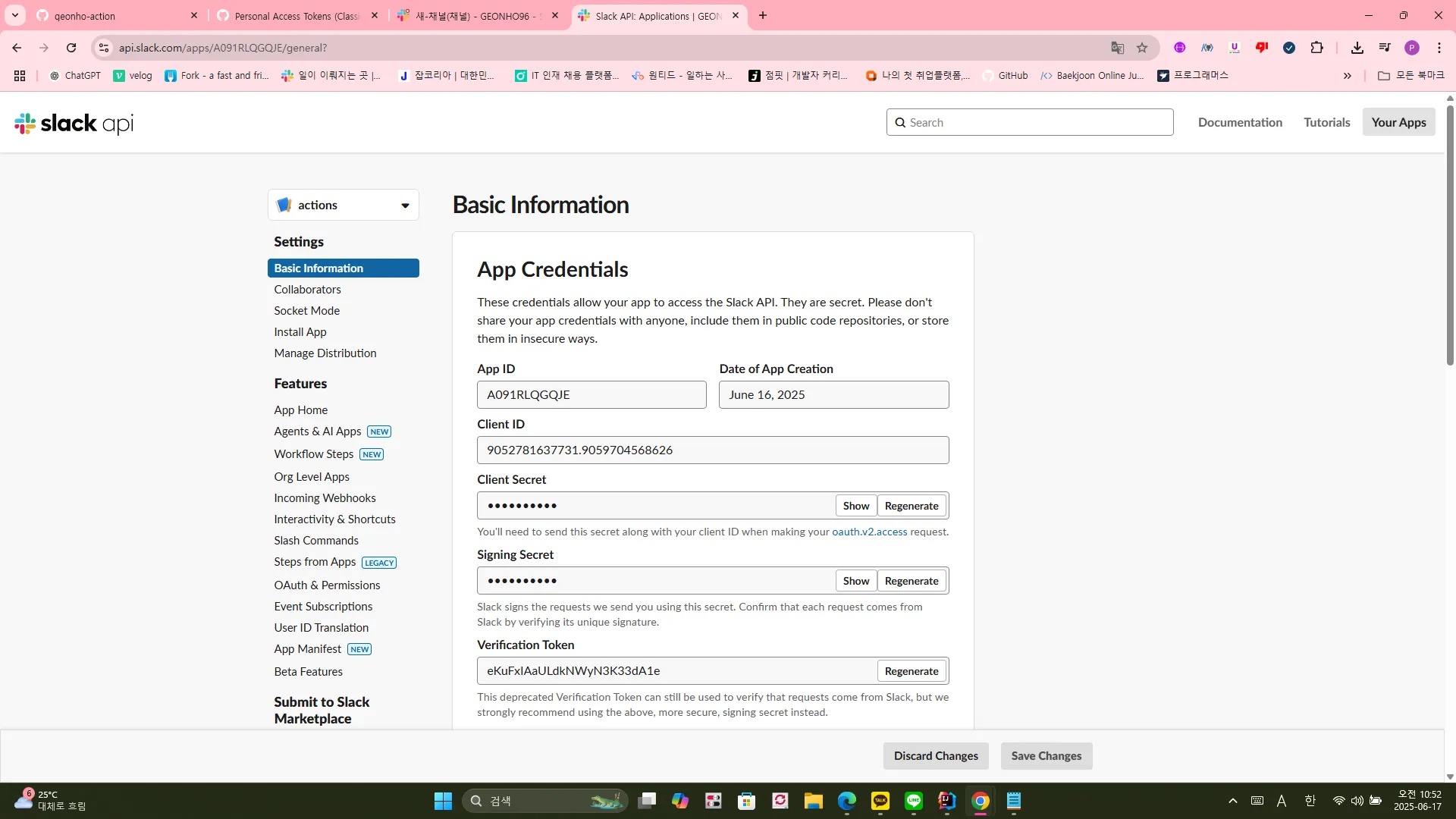Go to Your Apps
Screen dimensions: 1456x819
(1398, 122)
